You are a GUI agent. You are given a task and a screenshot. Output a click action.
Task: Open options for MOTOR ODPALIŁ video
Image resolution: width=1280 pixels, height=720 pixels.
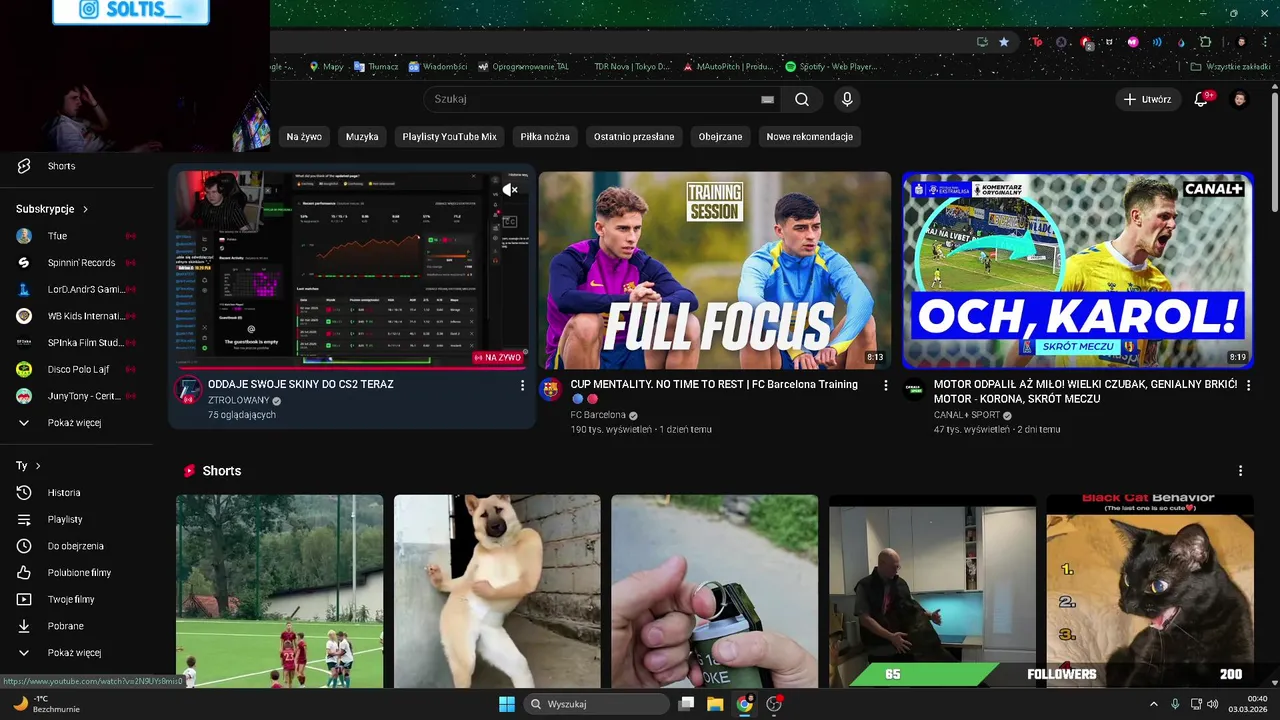pyautogui.click(x=1248, y=385)
